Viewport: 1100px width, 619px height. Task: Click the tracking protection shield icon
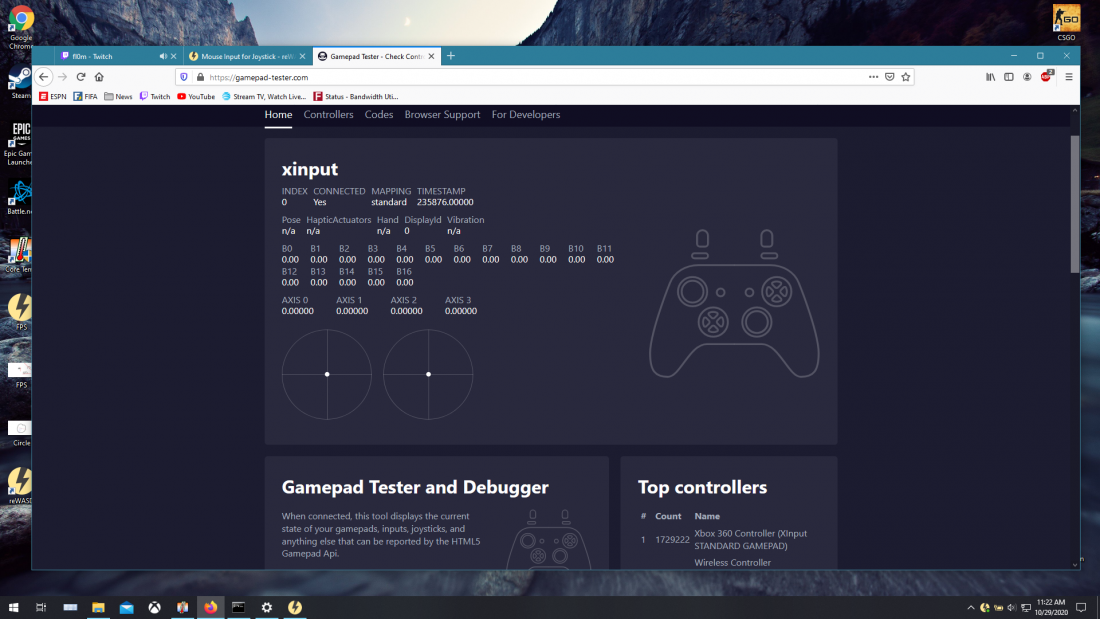pyautogui.click(x=184, y=77)
